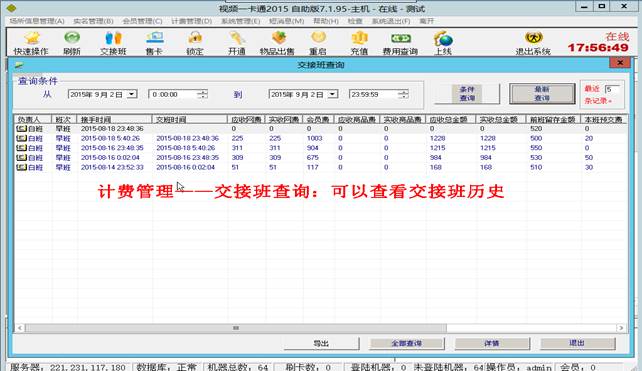Click the 锁定 lock icon
642x371 pixels.
coord(195,43)
